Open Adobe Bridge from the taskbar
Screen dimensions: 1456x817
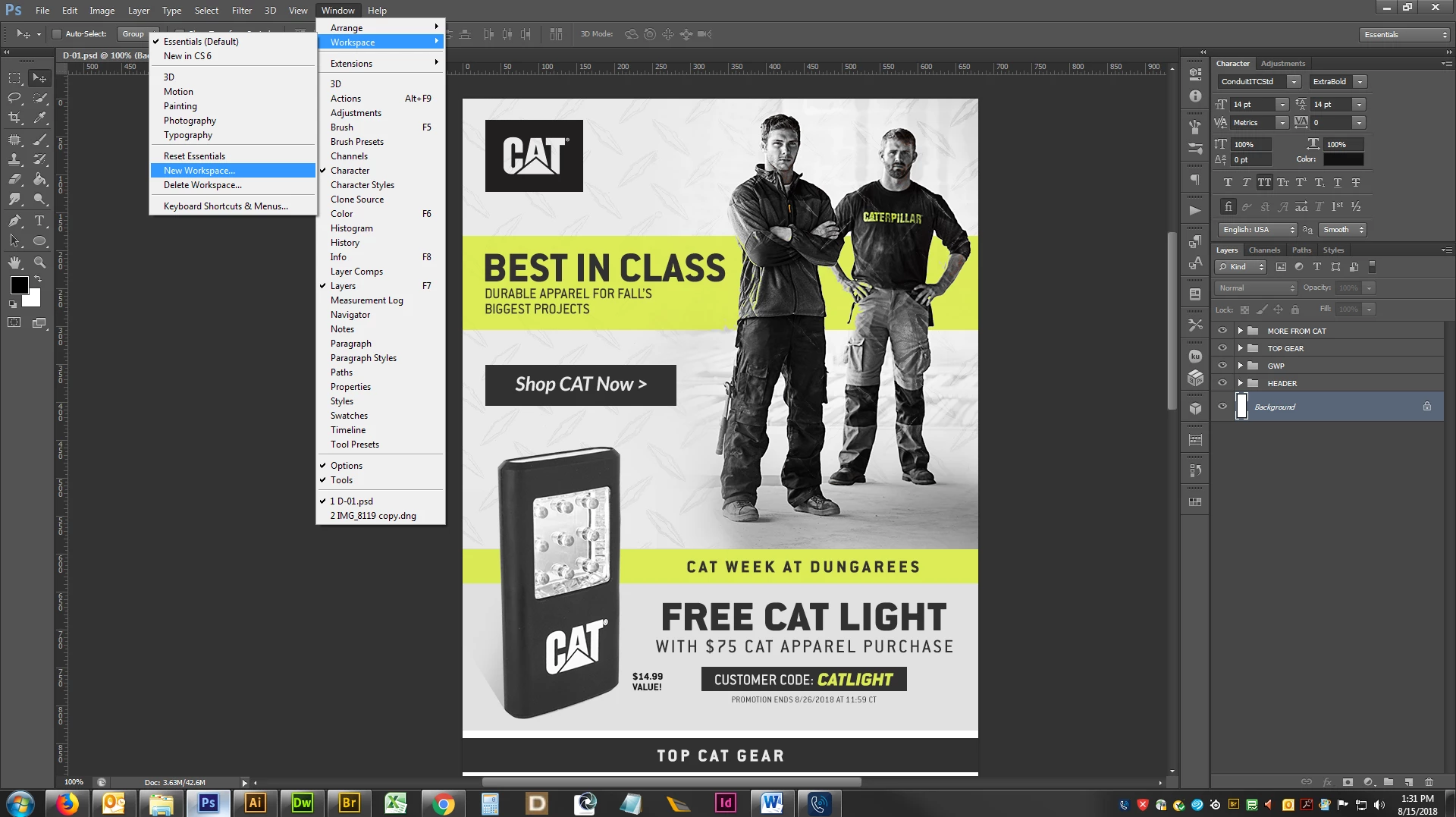350,803
